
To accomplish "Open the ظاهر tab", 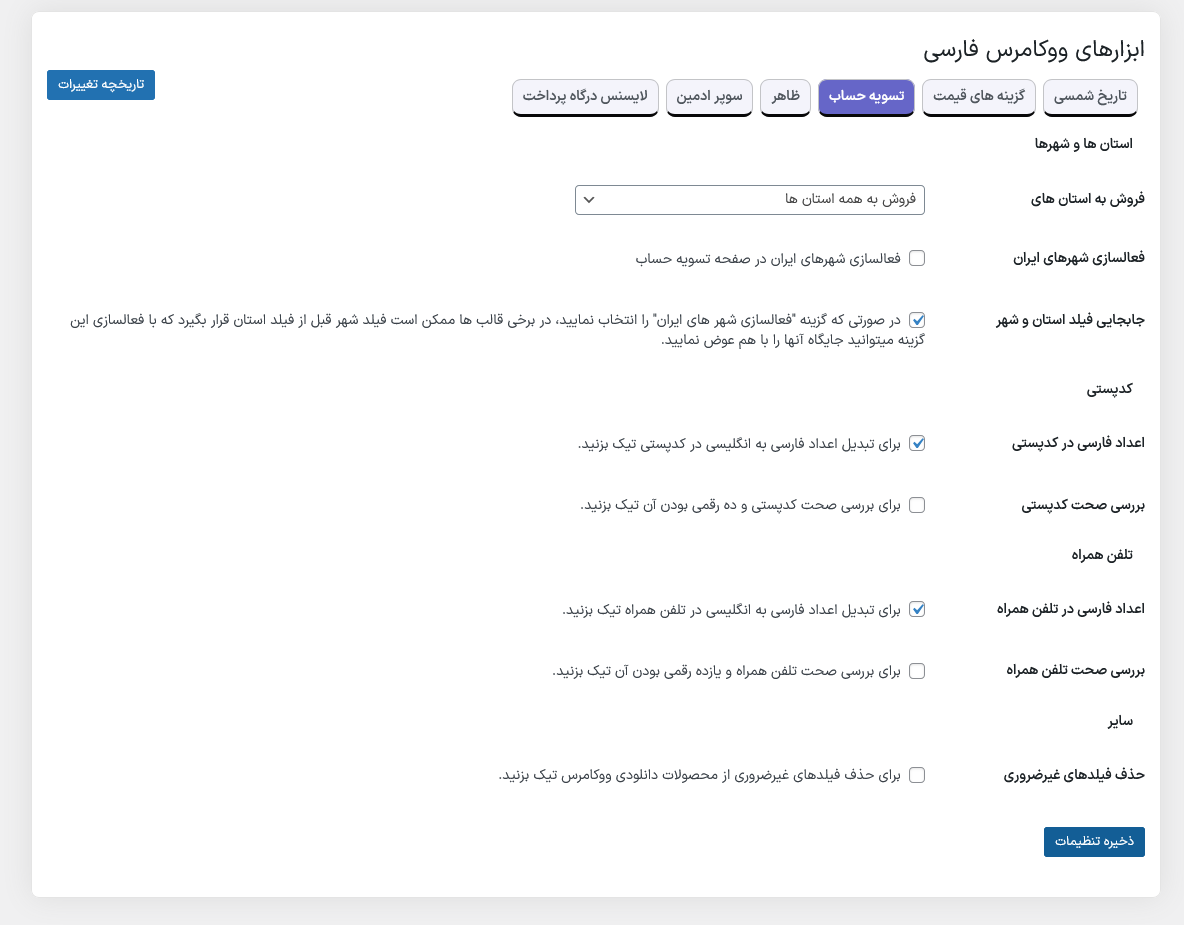I will [x=785, y=96].
